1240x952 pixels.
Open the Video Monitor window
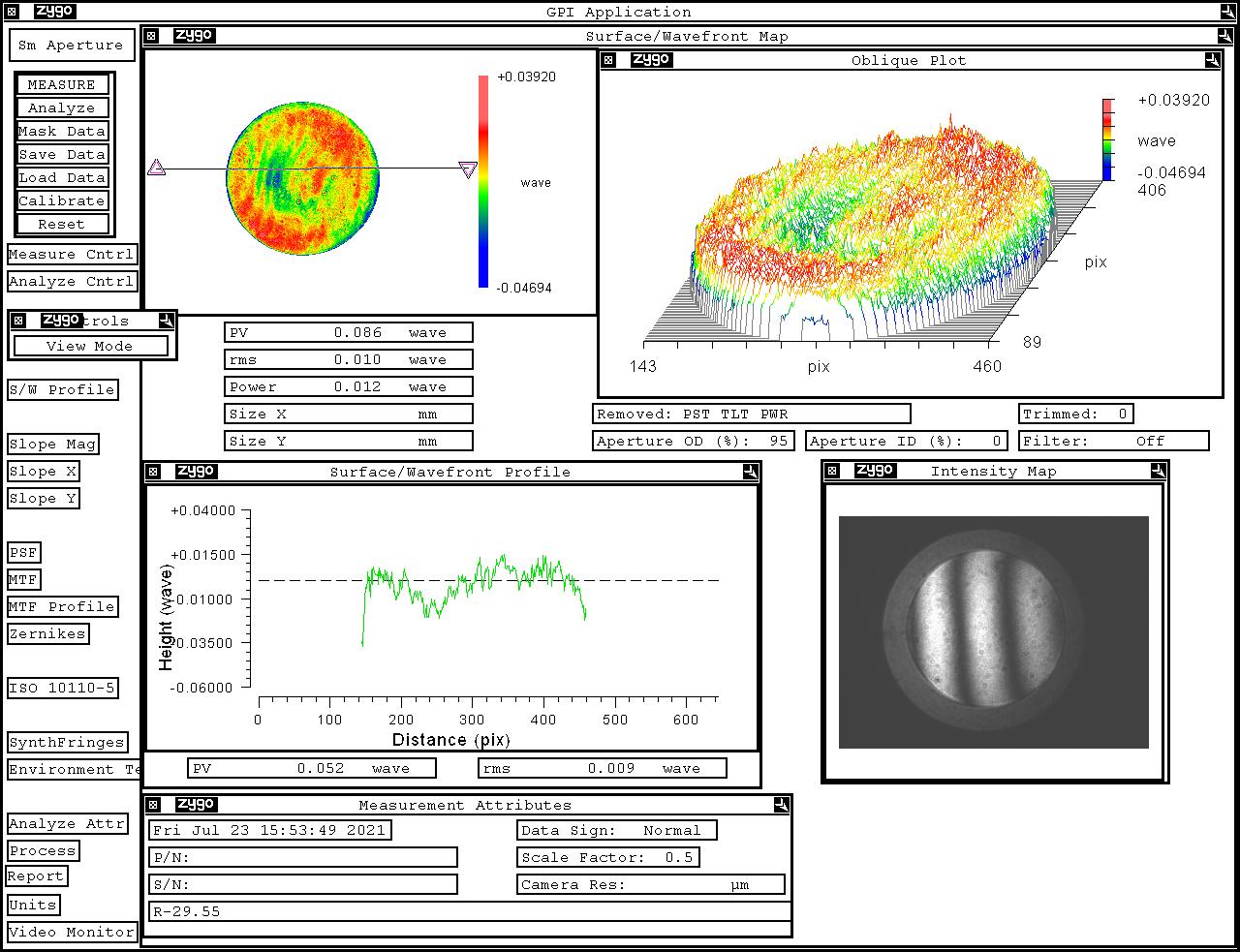coord(73,932)
